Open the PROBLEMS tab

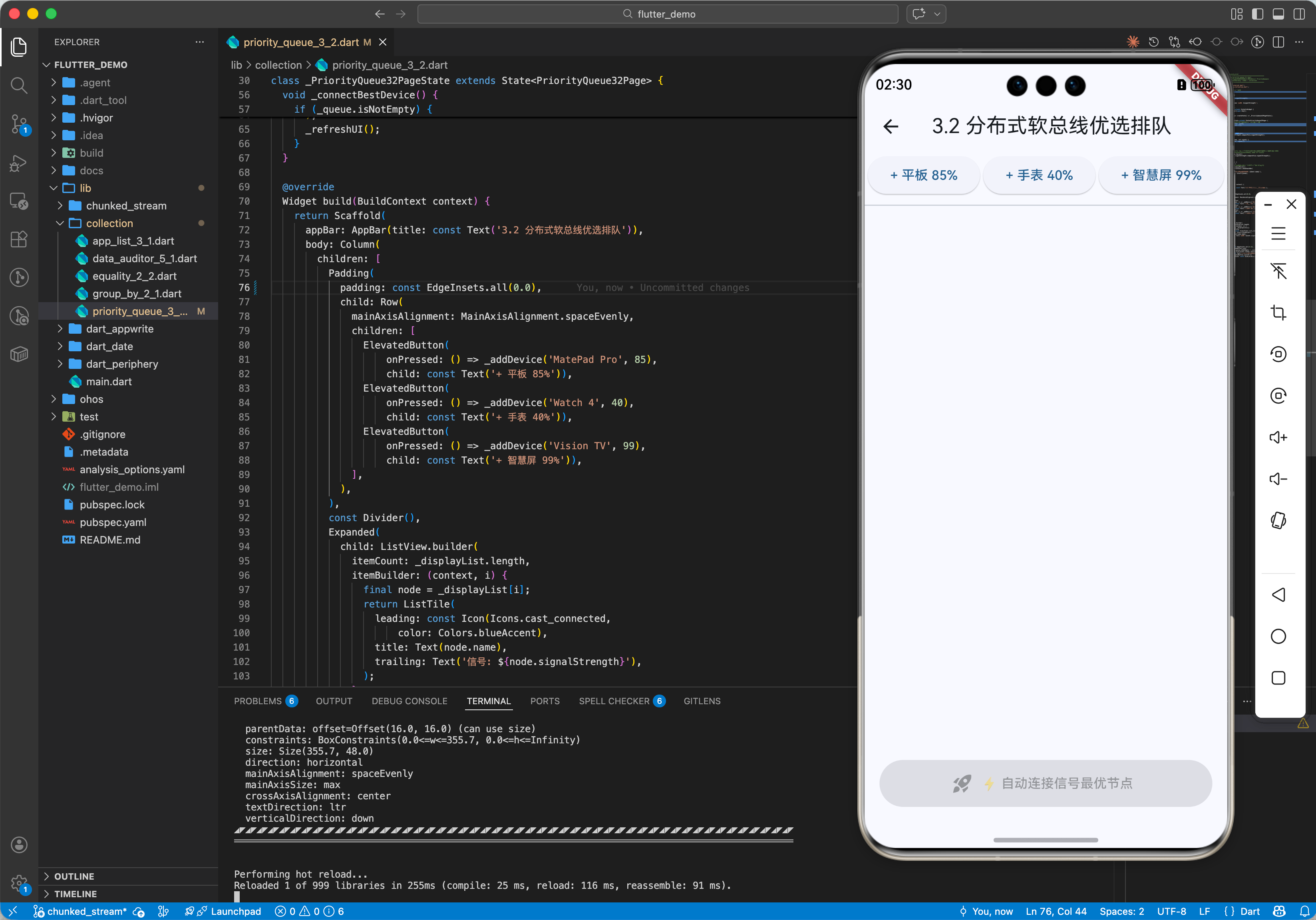pyautogui.click(x=258, y=701)
